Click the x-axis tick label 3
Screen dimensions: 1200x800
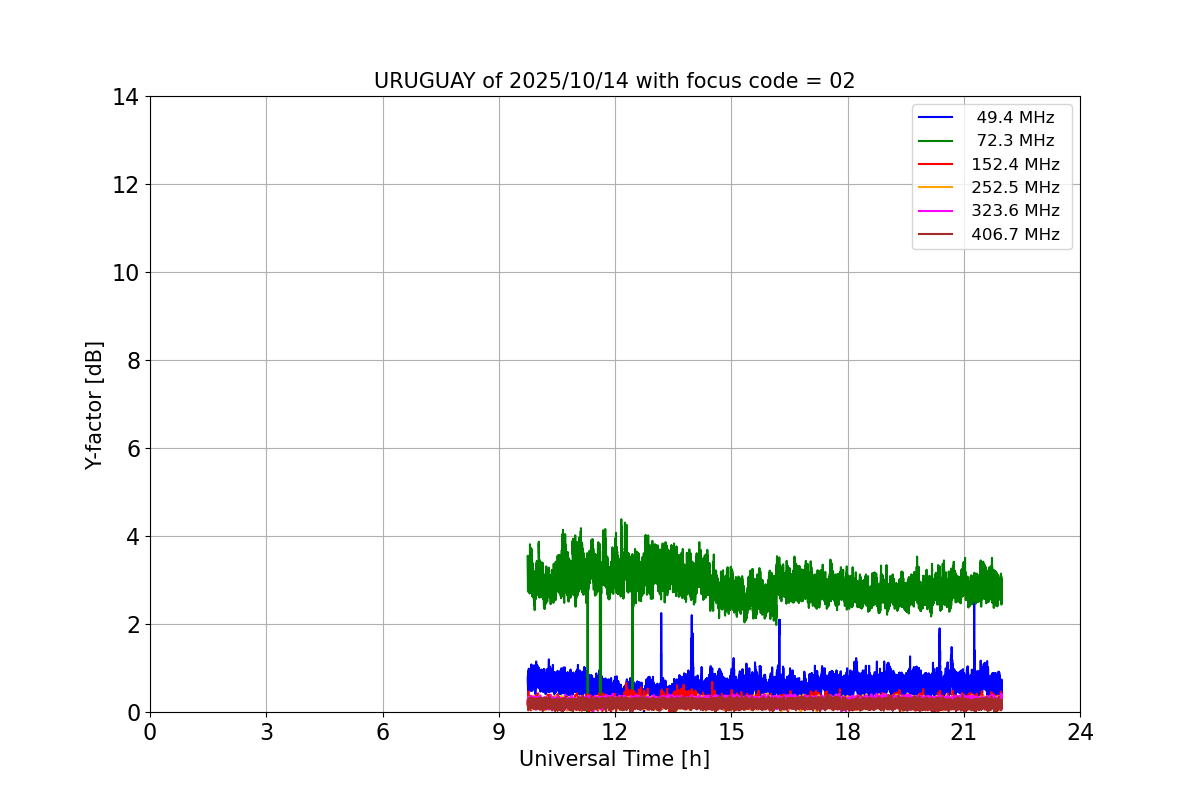266,732
